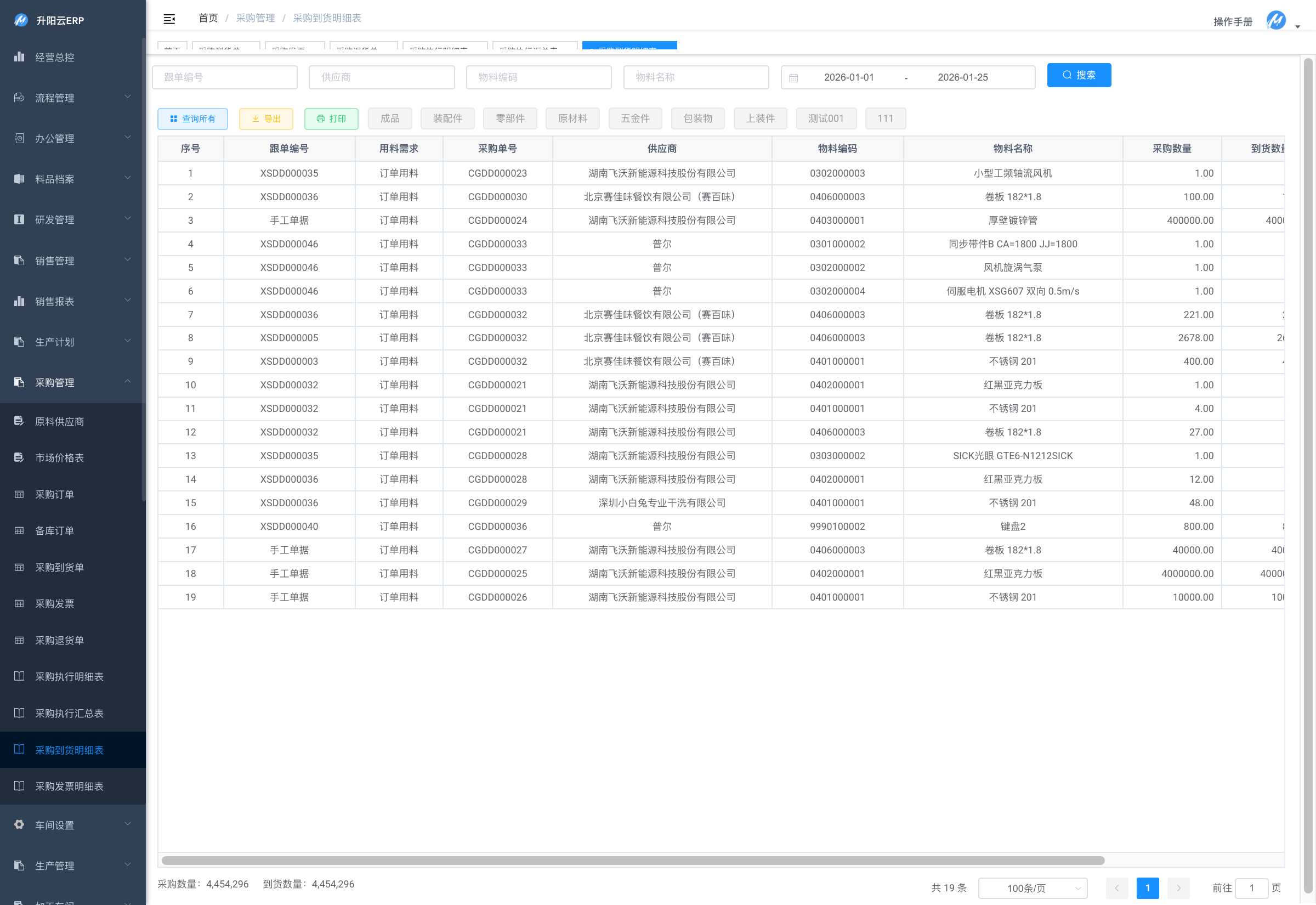This screenshot has height=905, width=1316.
Task: Open 采购发票明细表 in sidebar
Action: [x=69, y=787]
